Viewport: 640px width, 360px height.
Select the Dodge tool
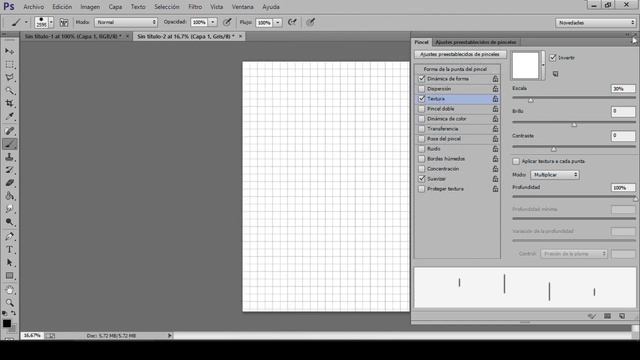(x=9, y=222)
